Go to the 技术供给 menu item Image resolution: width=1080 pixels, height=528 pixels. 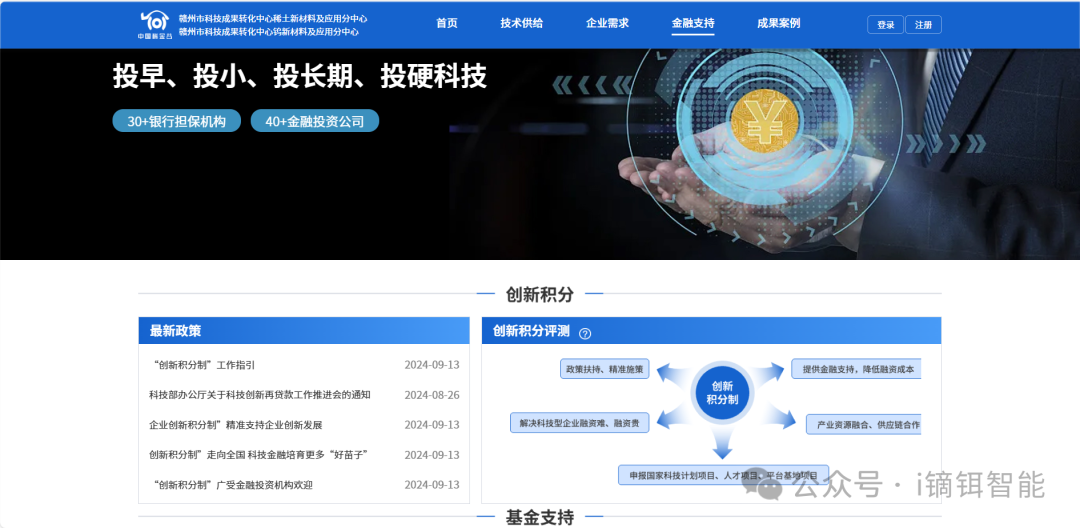coord(522,24)
